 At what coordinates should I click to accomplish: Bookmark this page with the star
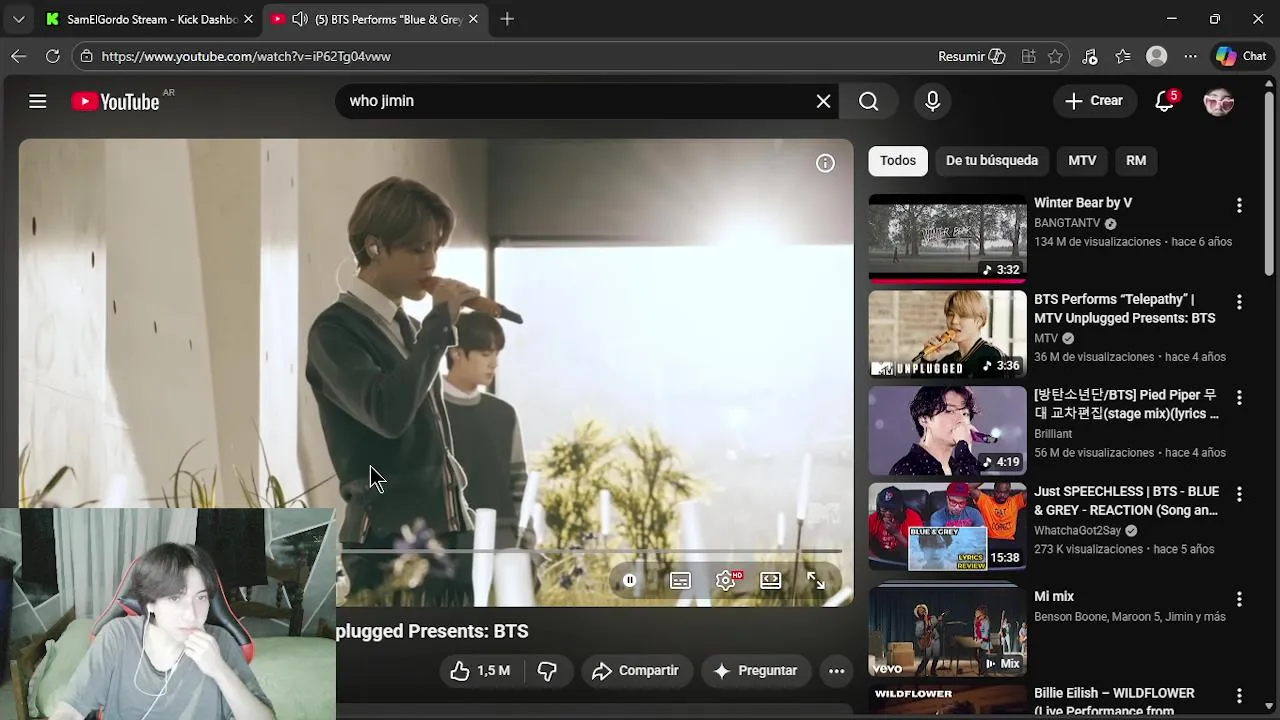coord(1055,57)
